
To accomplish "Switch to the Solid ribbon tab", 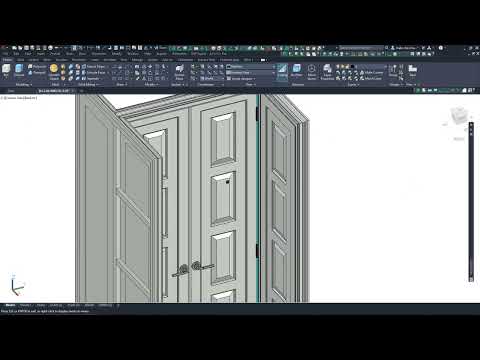I will [x=21, y=60].
